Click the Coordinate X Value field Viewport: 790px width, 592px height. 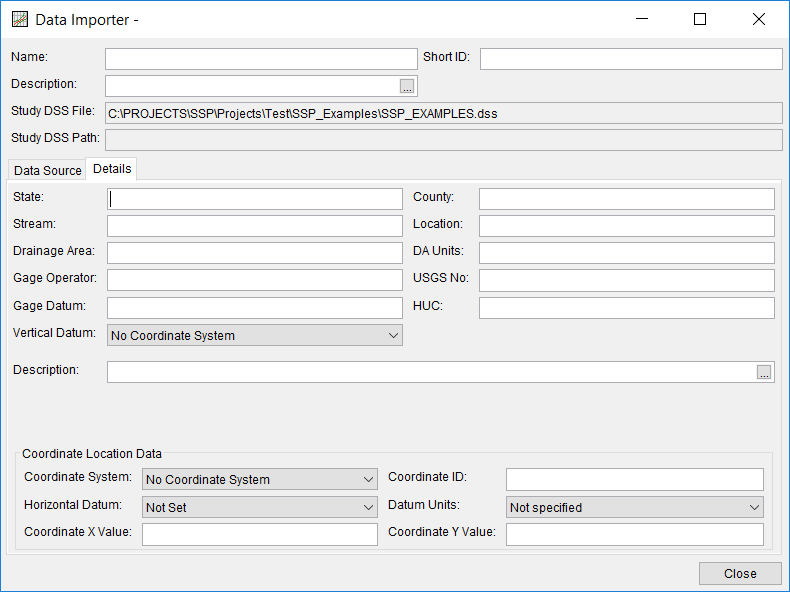click(260, 534)
